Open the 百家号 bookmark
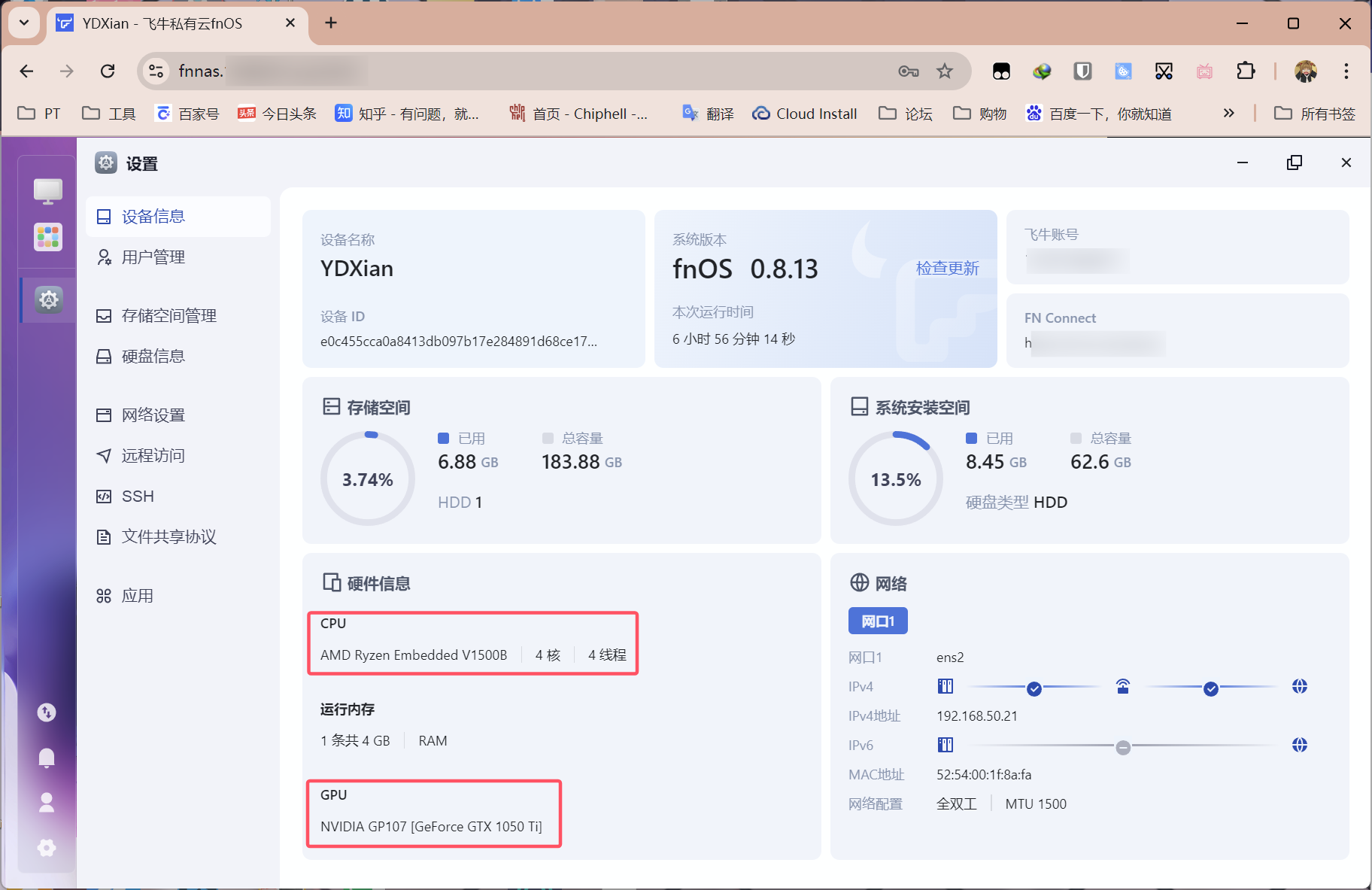The height and width of the screenshot is (890, 1372). [x=187, y=114]
